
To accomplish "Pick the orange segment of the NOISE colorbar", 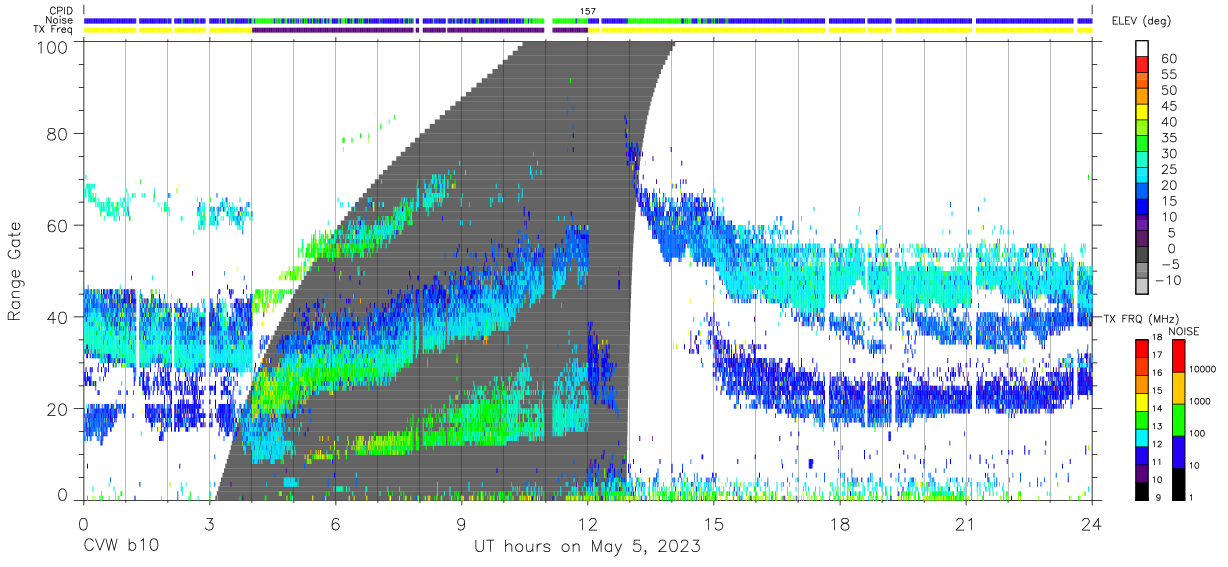I will 1178,386.
